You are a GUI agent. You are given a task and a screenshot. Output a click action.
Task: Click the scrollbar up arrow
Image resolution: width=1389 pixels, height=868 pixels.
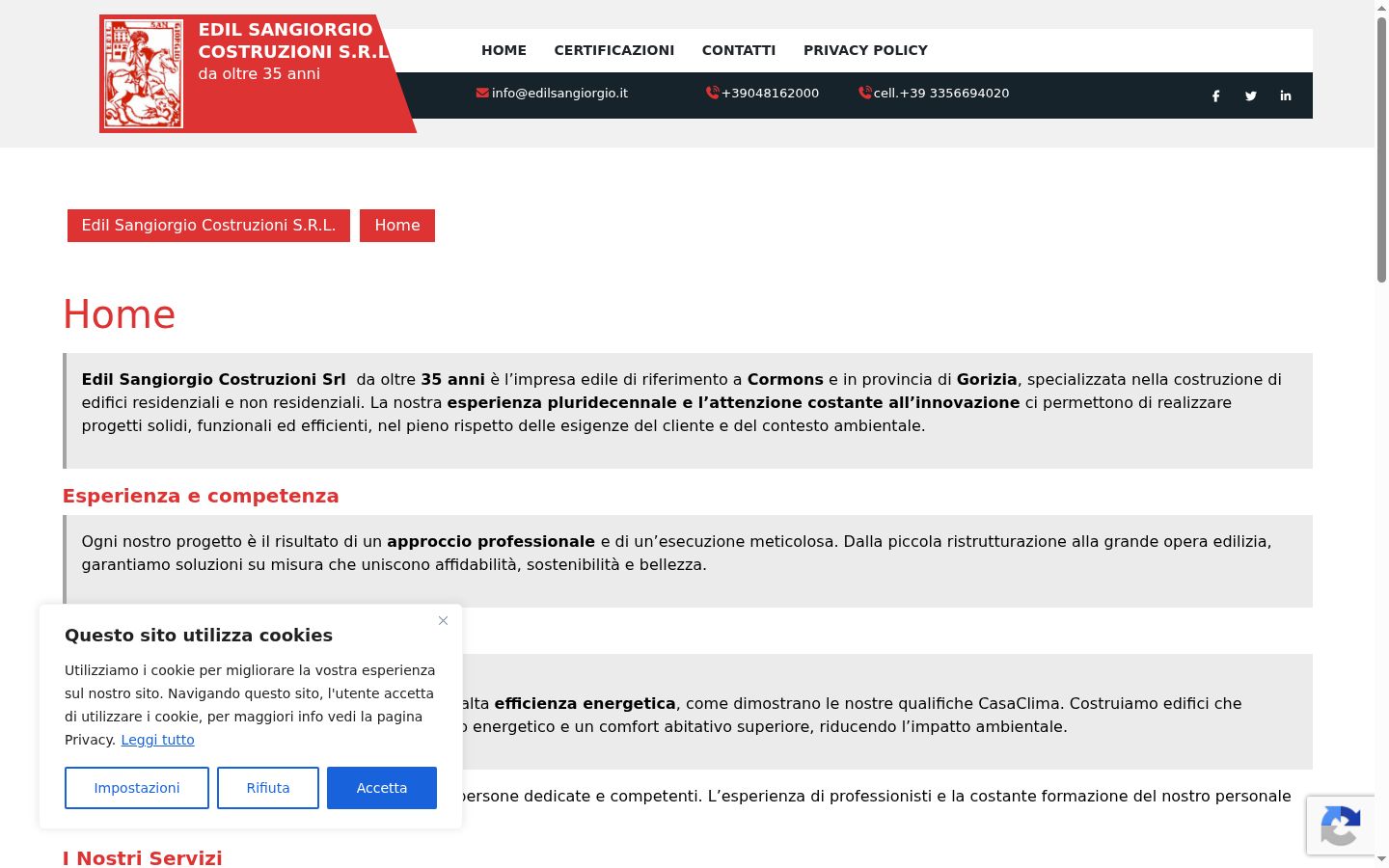coord(1381,7)
